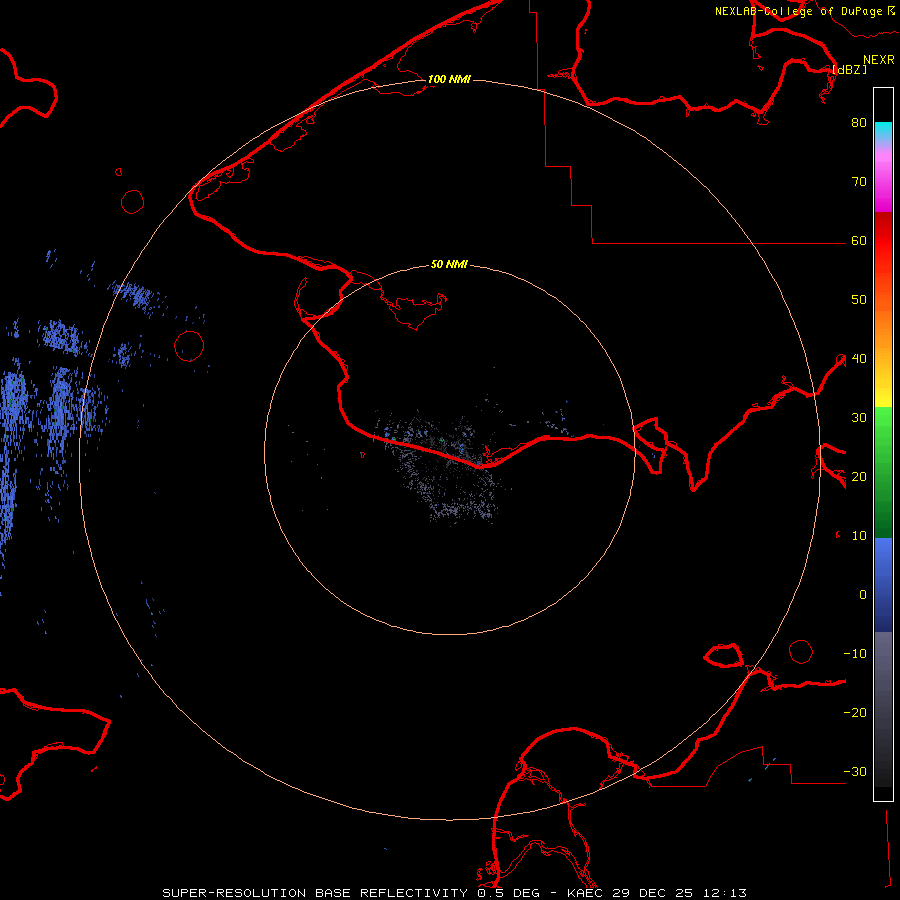Click the "50" value on the dBZ scale
900x900 pixels.
[859, 300]
